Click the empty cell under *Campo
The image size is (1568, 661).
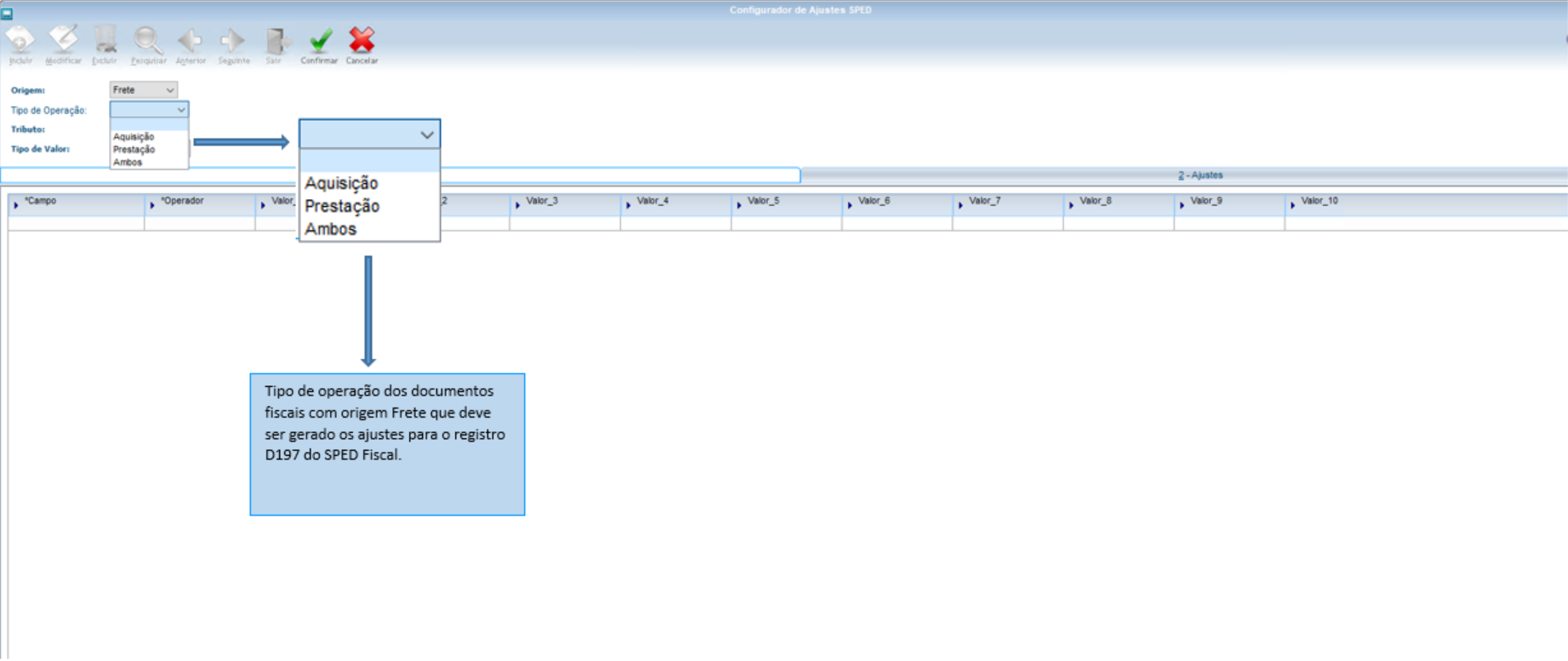pos(77,223)
